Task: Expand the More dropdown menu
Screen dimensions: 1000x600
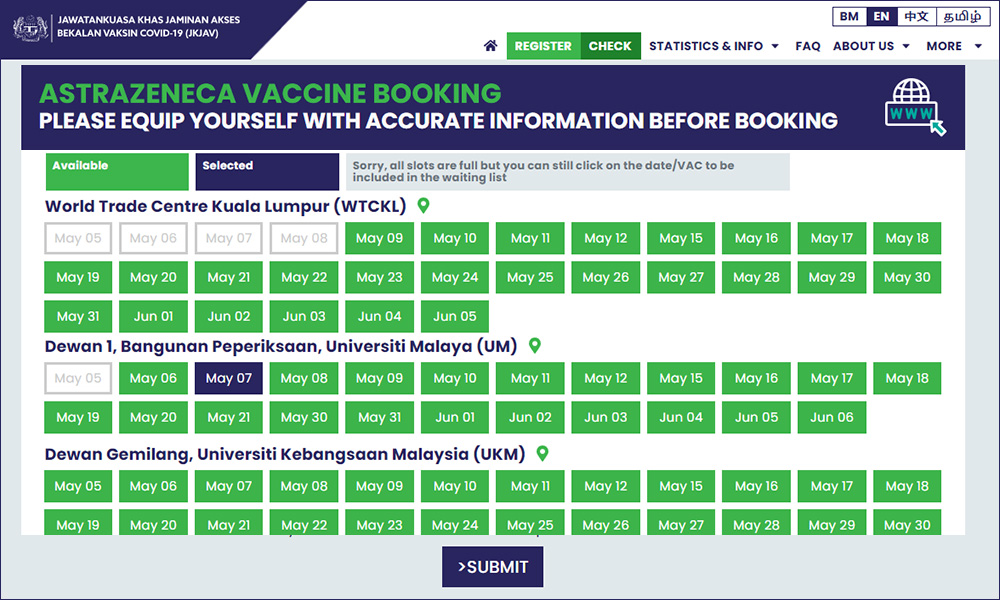Action: click(x=954, y=46)
